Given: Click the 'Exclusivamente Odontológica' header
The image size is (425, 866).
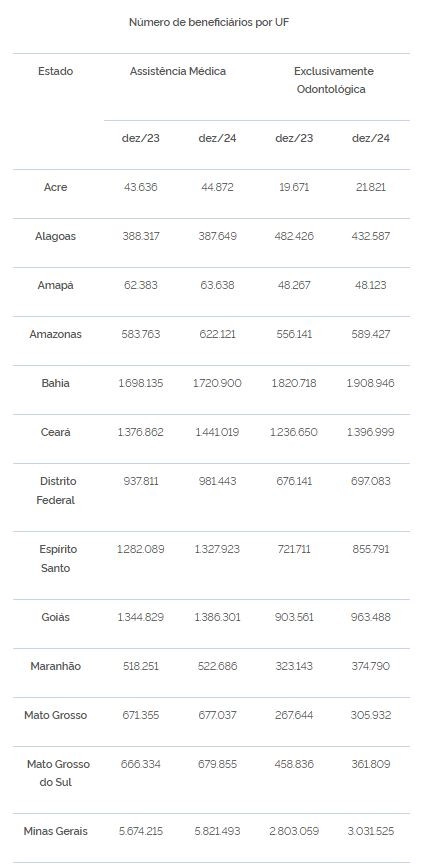Looking at the screenshot, I should [333, 80].
